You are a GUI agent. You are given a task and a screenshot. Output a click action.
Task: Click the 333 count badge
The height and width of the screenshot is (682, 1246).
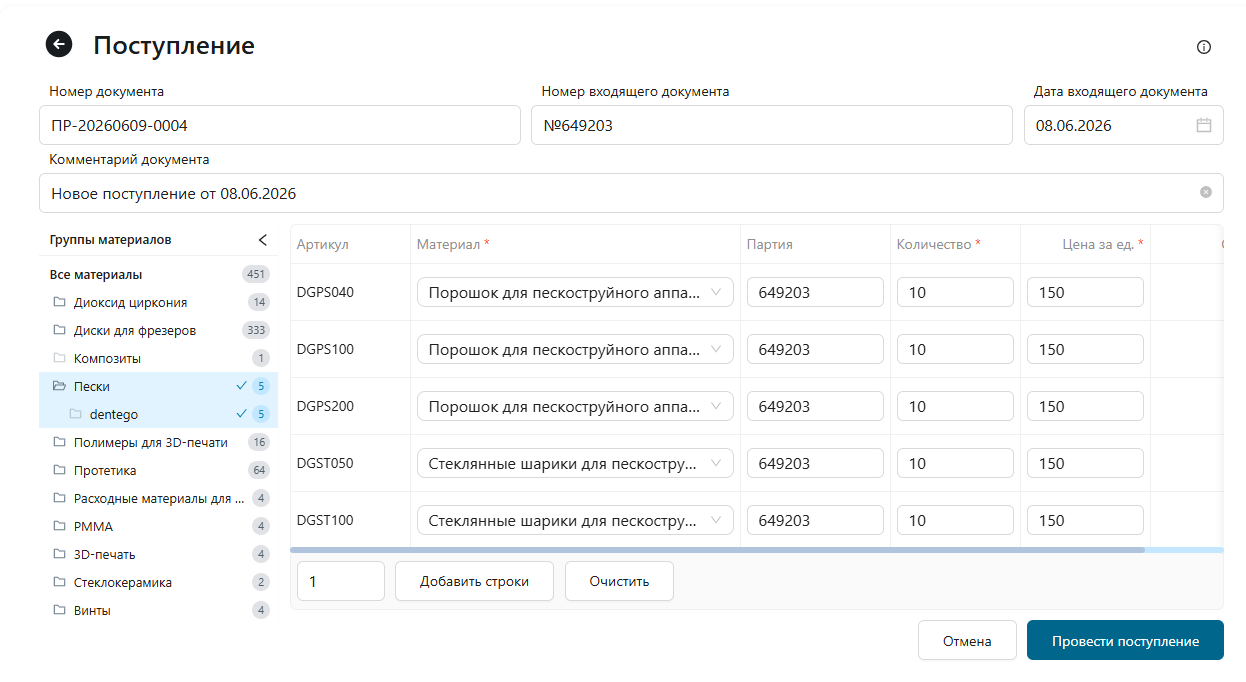[256, 330]
